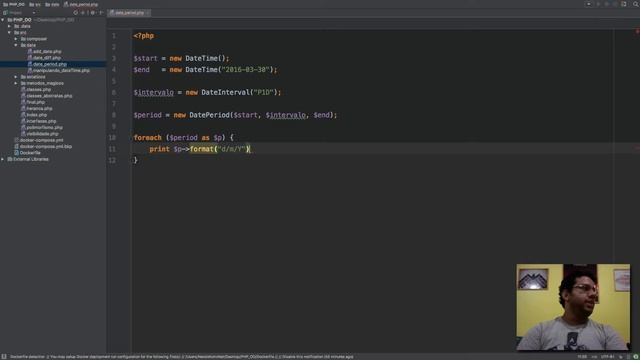The width and height of the screenshot is (640, 360).
Task: Open Dockerfile in the project tree
Action: [x=30, y=153]
